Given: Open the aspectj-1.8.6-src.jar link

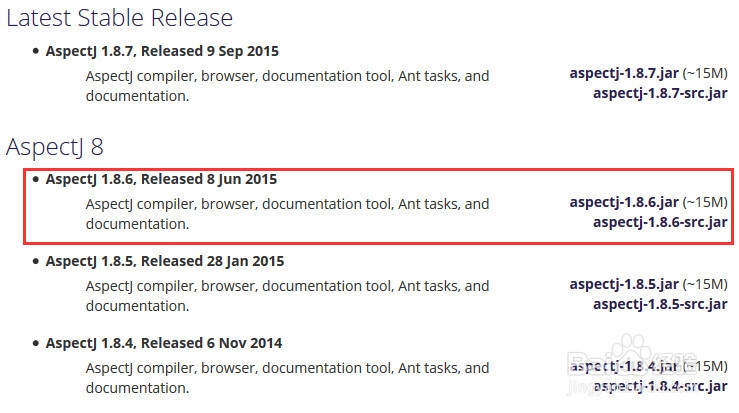Looking at the screenshot, I should tap(660, 222).
